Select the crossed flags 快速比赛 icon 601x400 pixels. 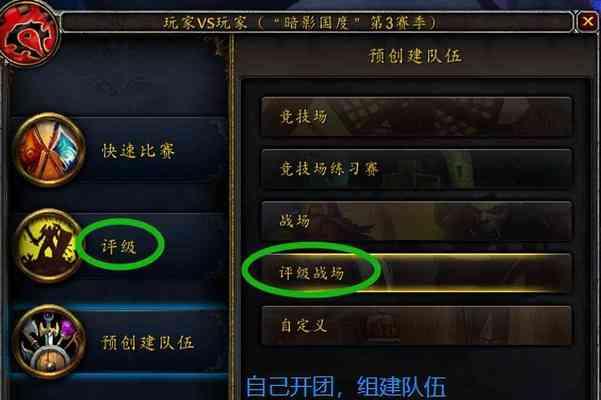[x=50, y=150]
